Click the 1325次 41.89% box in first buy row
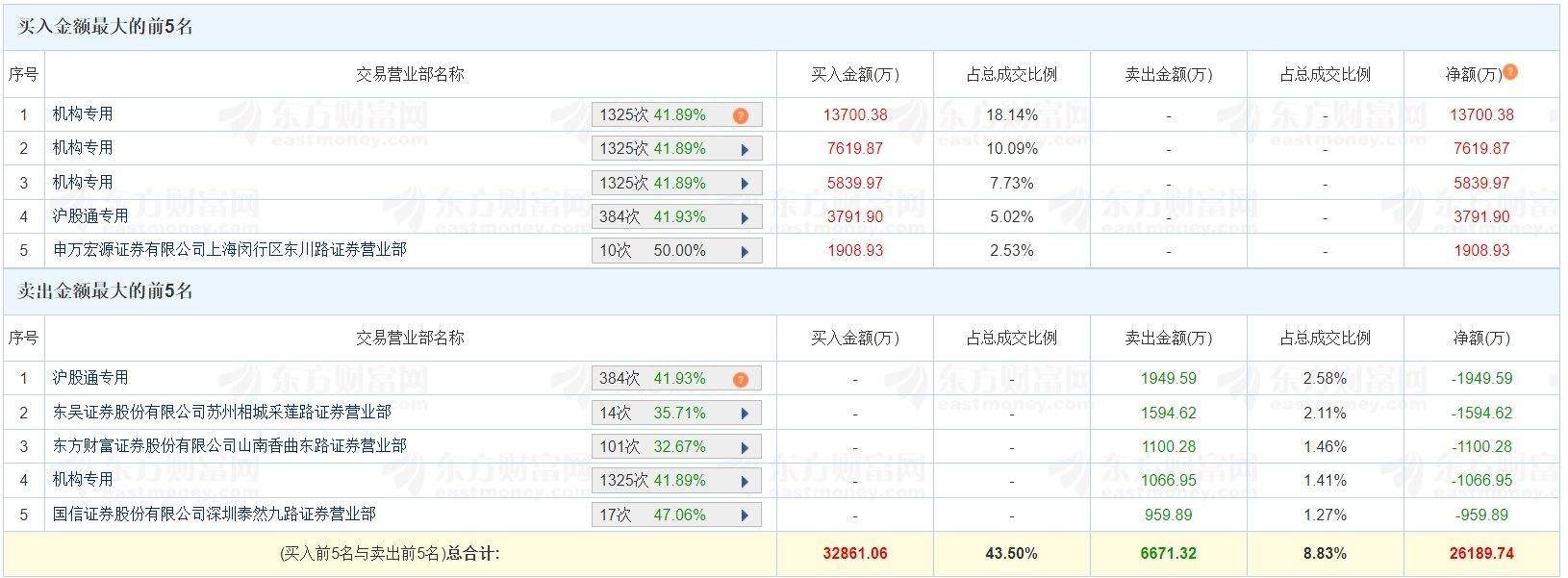The width and height of the screenshot is (1568, 578). (x=664, y=115)
